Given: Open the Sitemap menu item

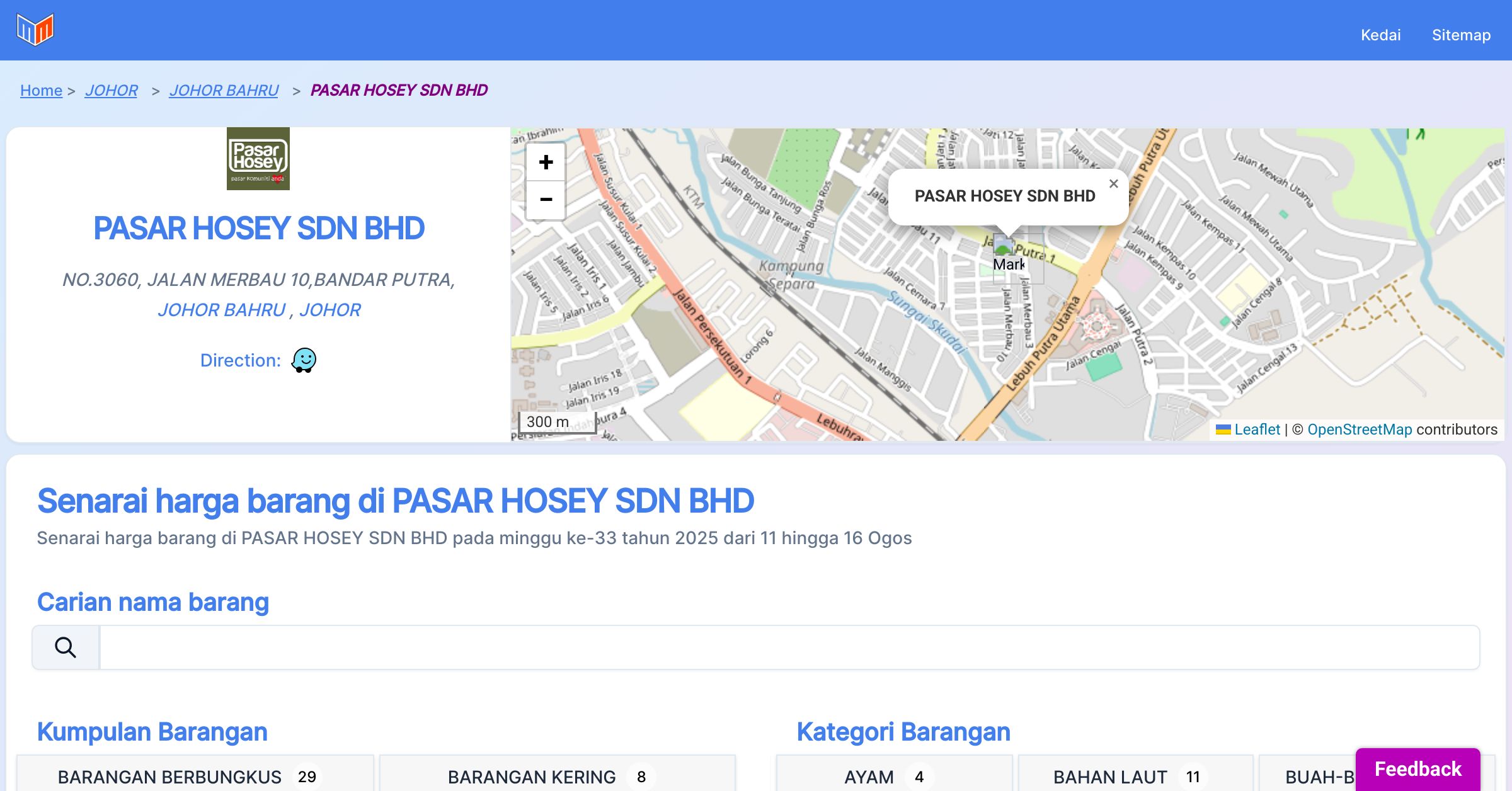Looking at the screenshot, I should pos(1461,35).
